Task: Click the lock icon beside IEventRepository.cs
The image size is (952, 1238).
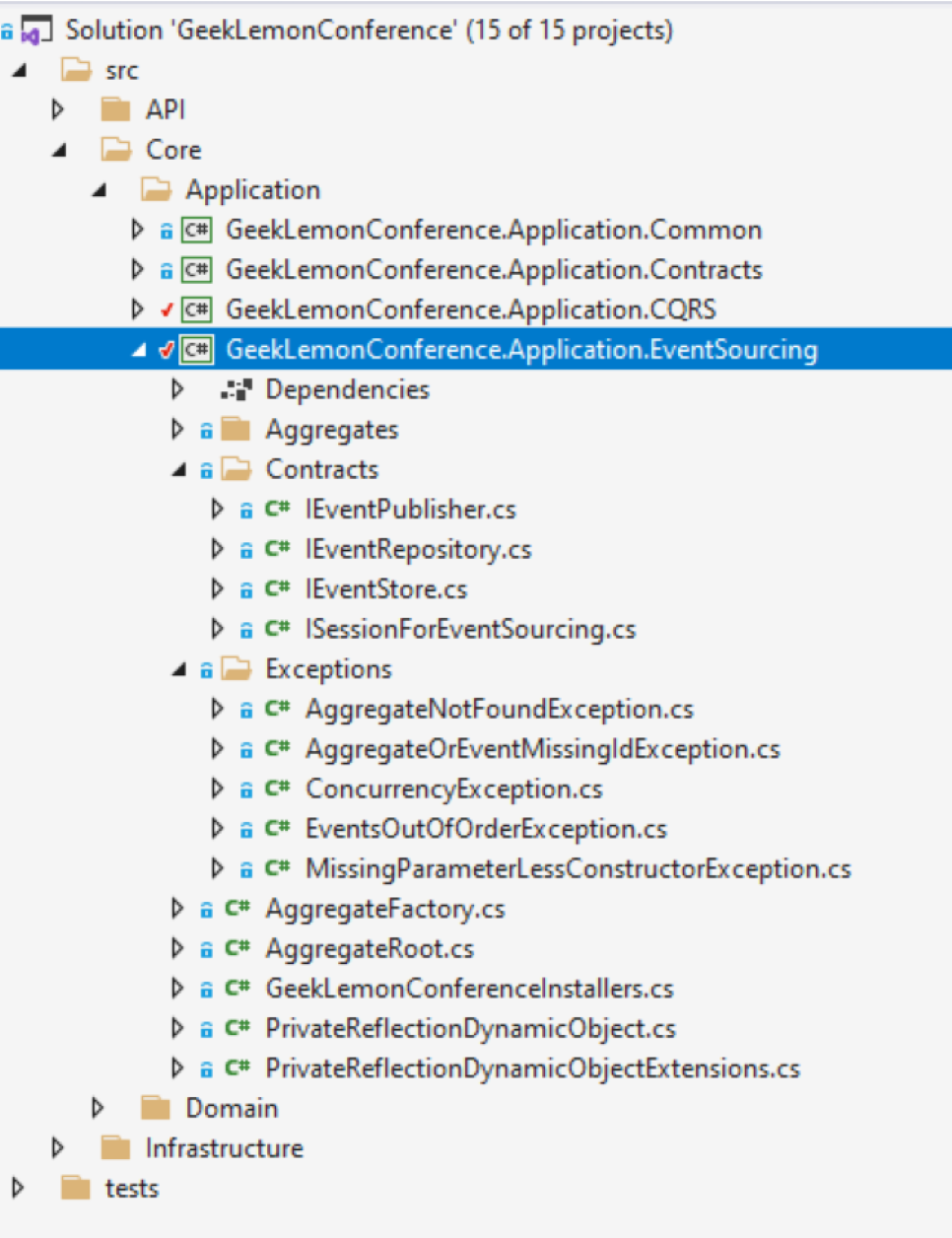Action: click(x=246, y=550)
